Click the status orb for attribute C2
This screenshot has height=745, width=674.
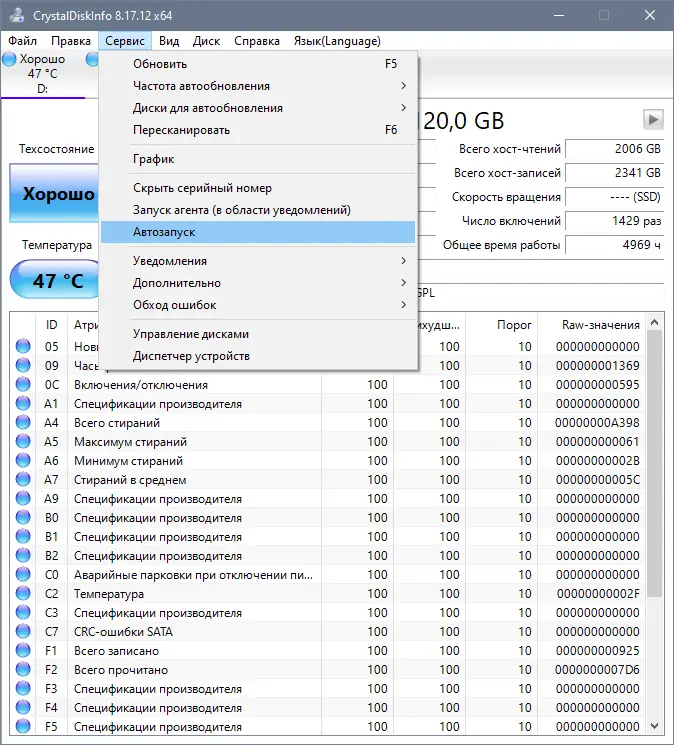(x=23, y=593)
